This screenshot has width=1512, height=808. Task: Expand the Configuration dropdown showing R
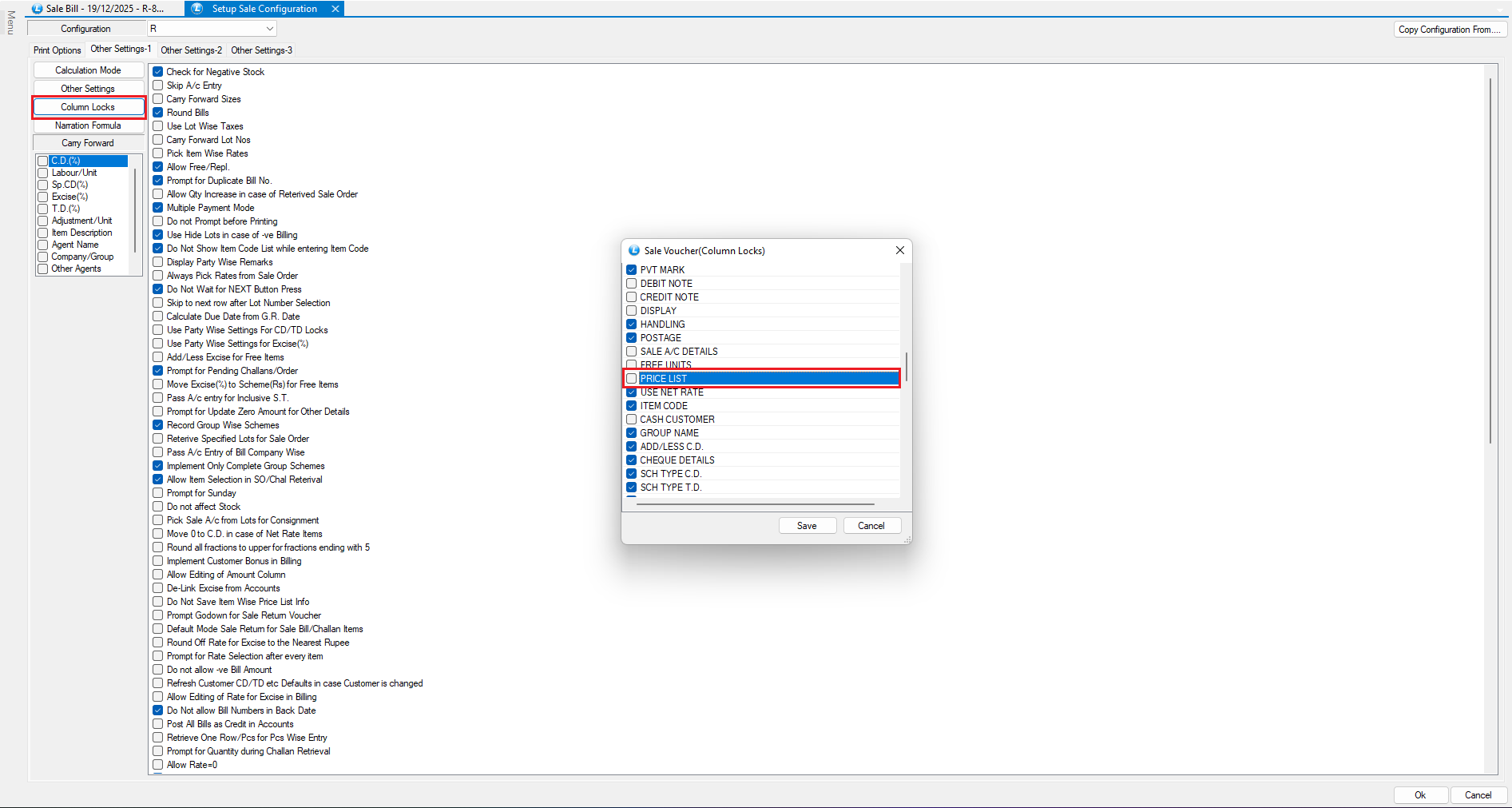coord(270,29)
